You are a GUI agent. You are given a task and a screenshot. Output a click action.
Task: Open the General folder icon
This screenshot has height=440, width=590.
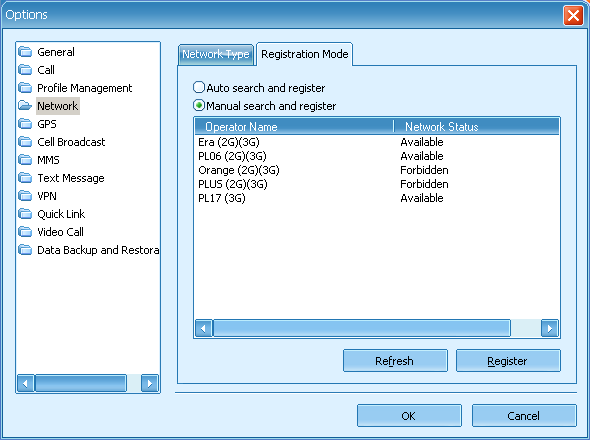coord(25,52)
